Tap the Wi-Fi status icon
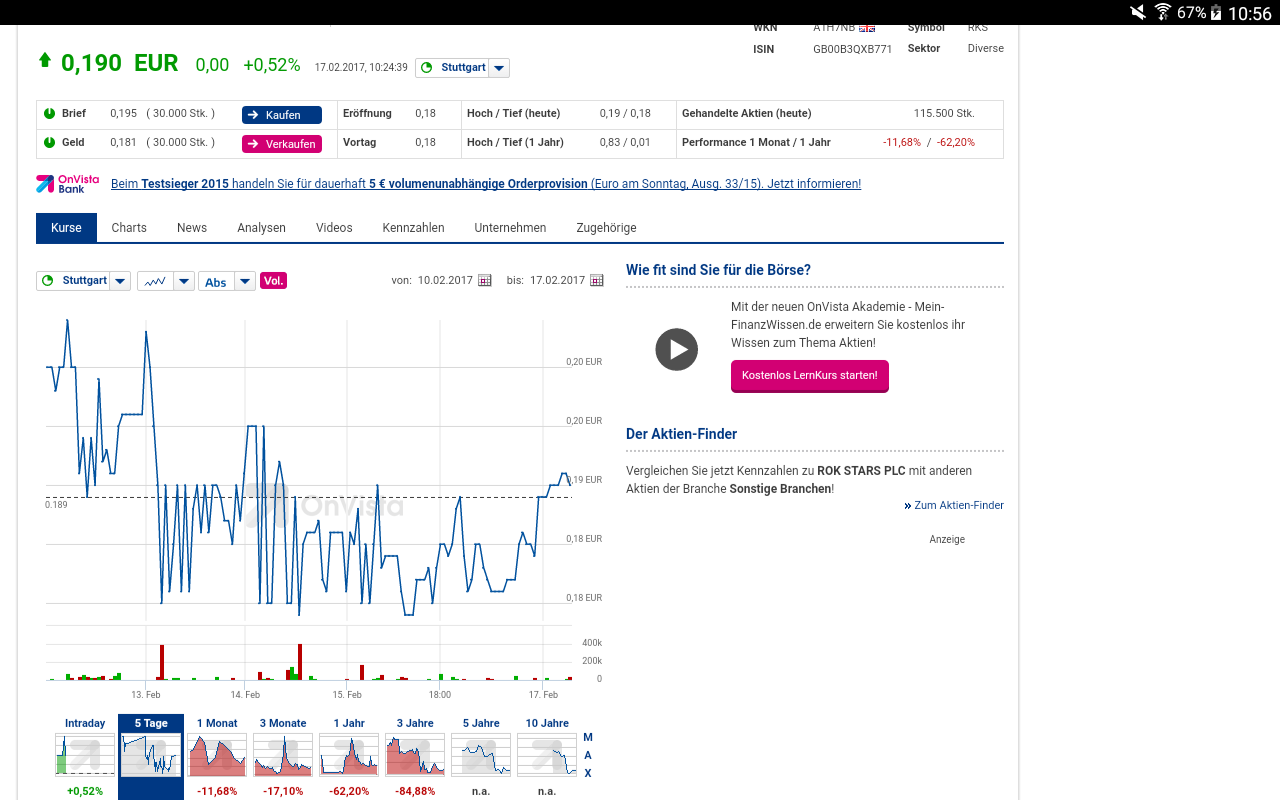Screen dimensions: 1280x800 1162,13
